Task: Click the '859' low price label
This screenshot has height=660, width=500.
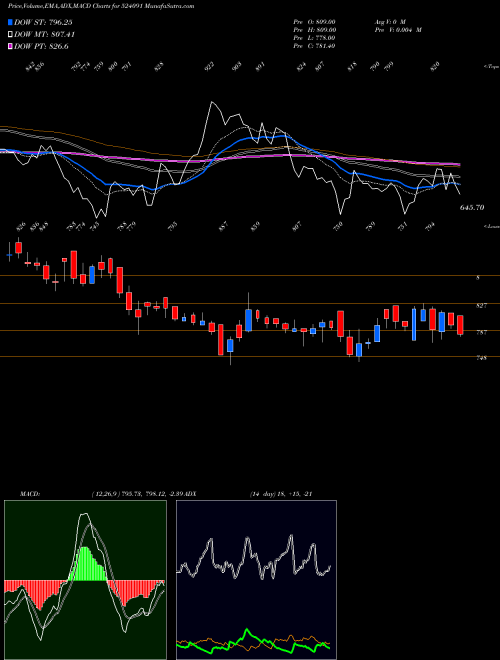Action: [256, 226]
